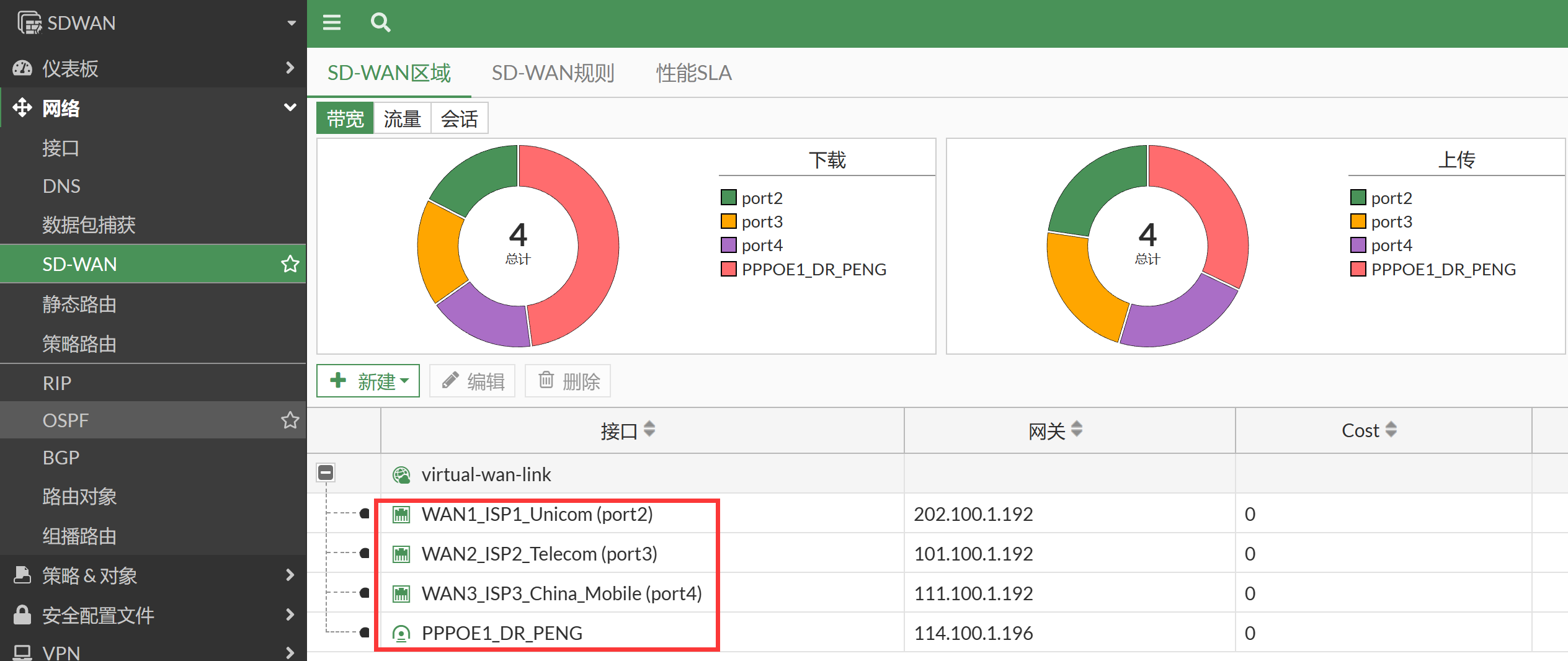The width and height of the screenshot is (1568, 661).
Task: Click the favorite star next to SD-WAN
Action: coord(290,264)
